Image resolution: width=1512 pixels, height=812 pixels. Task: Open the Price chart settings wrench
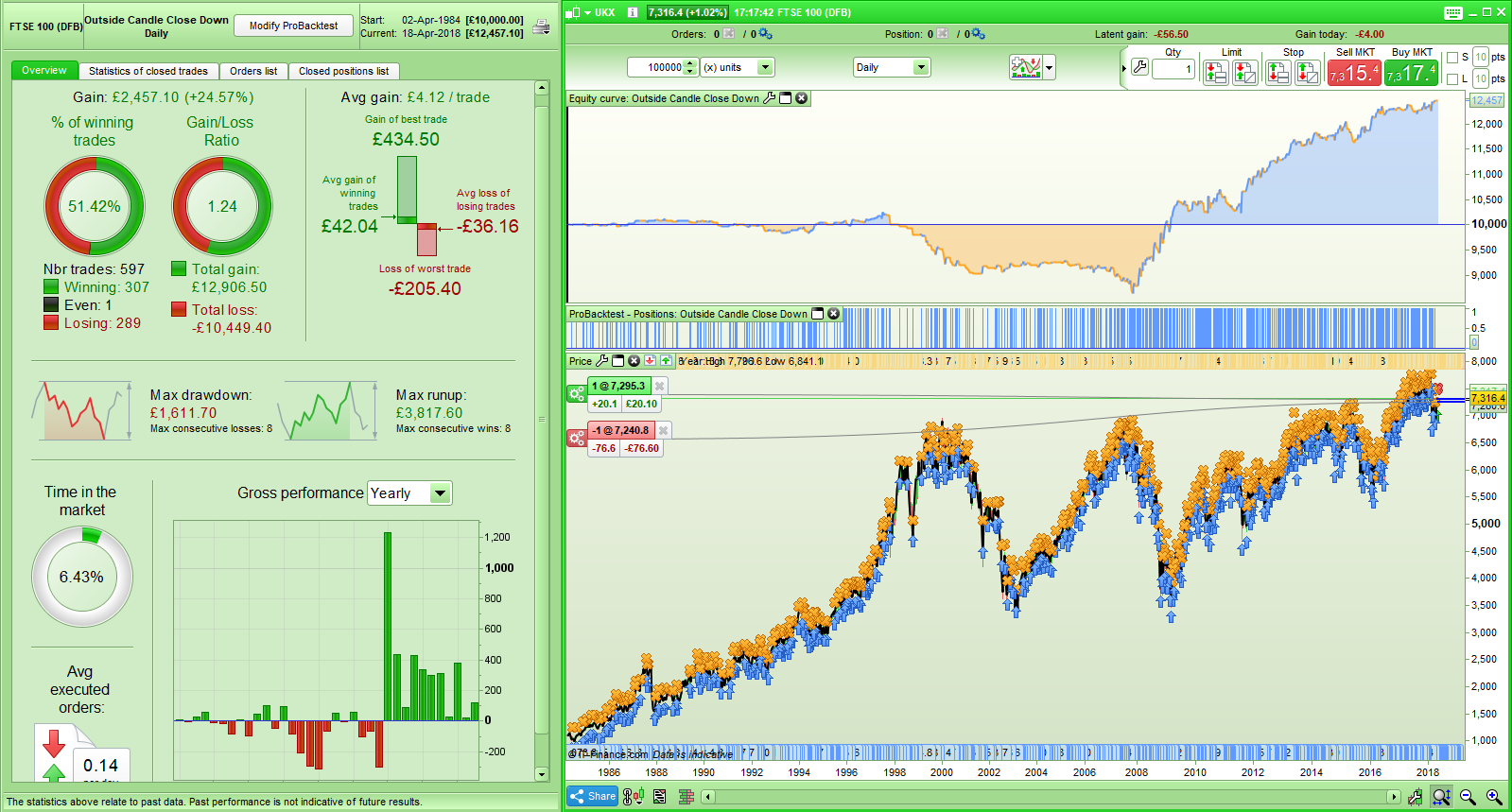click(602, 361)
